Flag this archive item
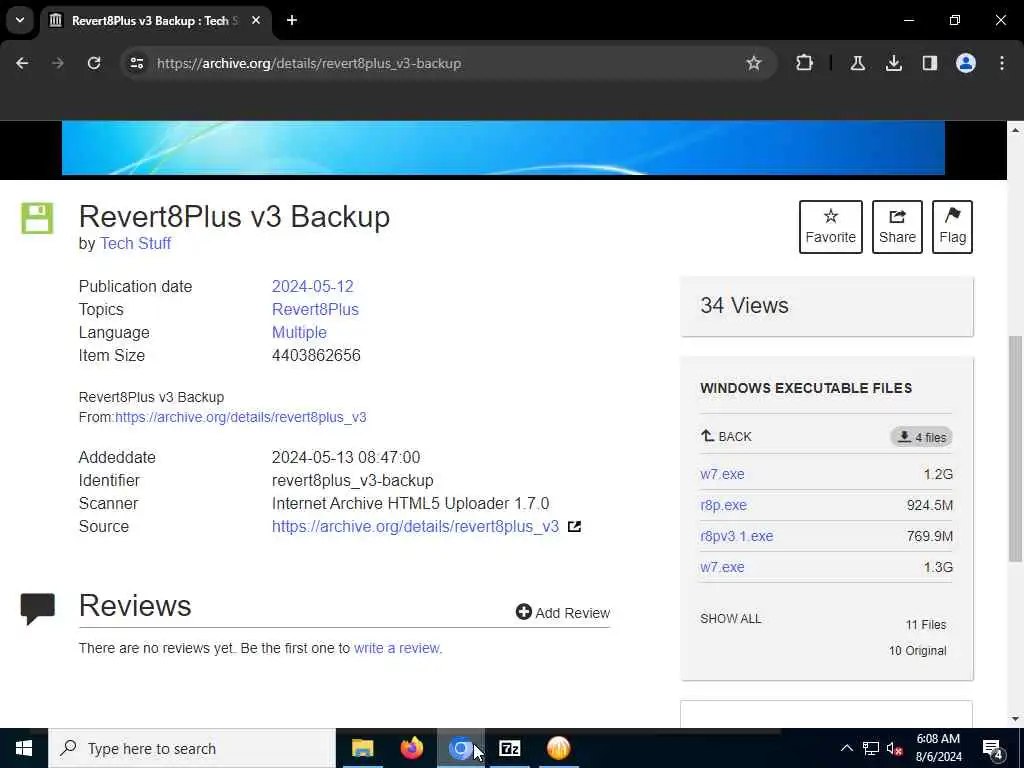 pyautogui.click(x=952, y=227)
